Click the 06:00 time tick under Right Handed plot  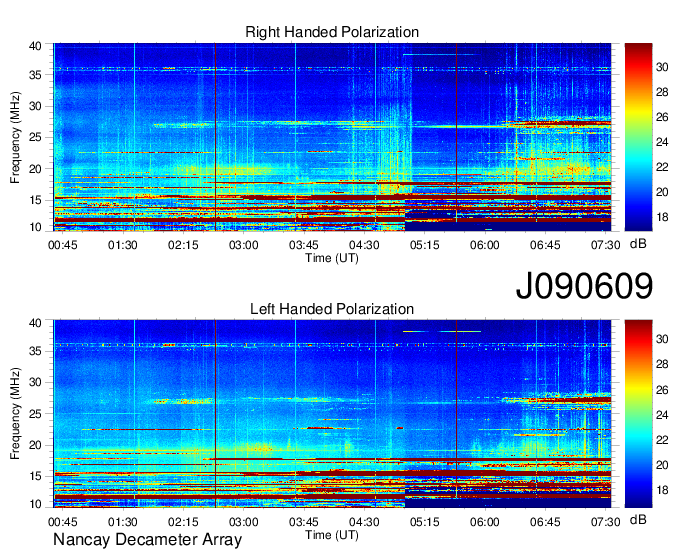[485, 245]
